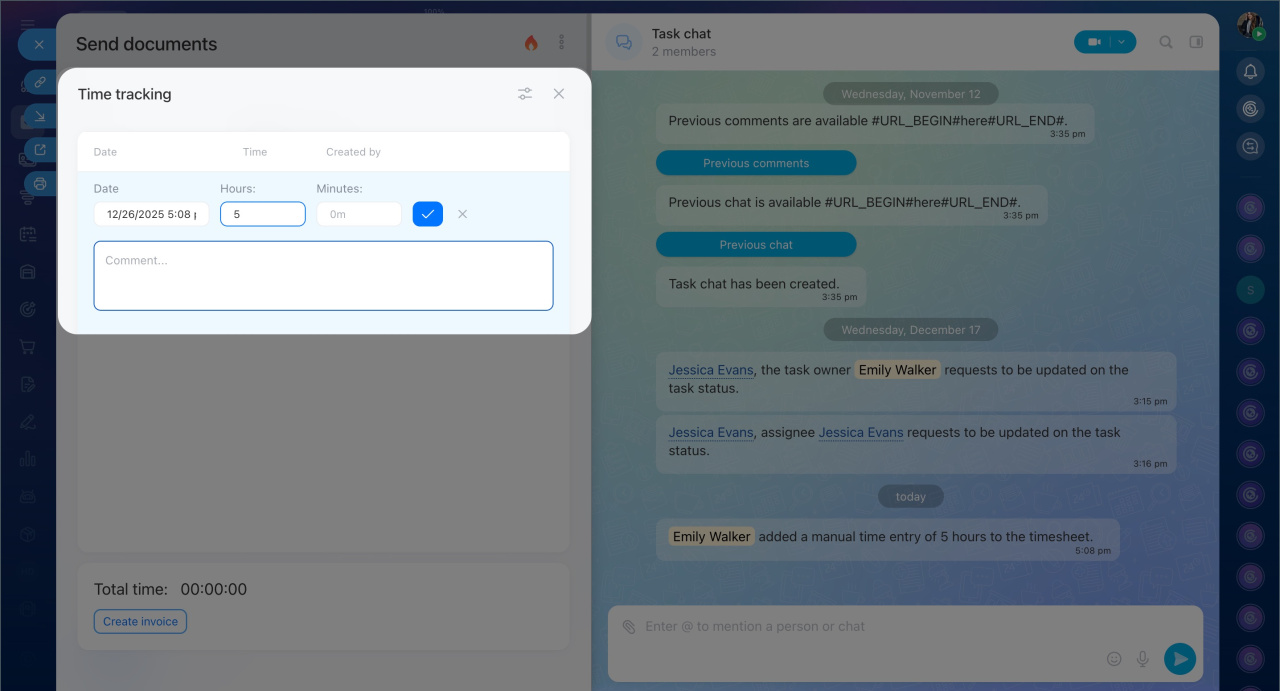
Task: Search within the task chat
Action: coord(1166,42)
